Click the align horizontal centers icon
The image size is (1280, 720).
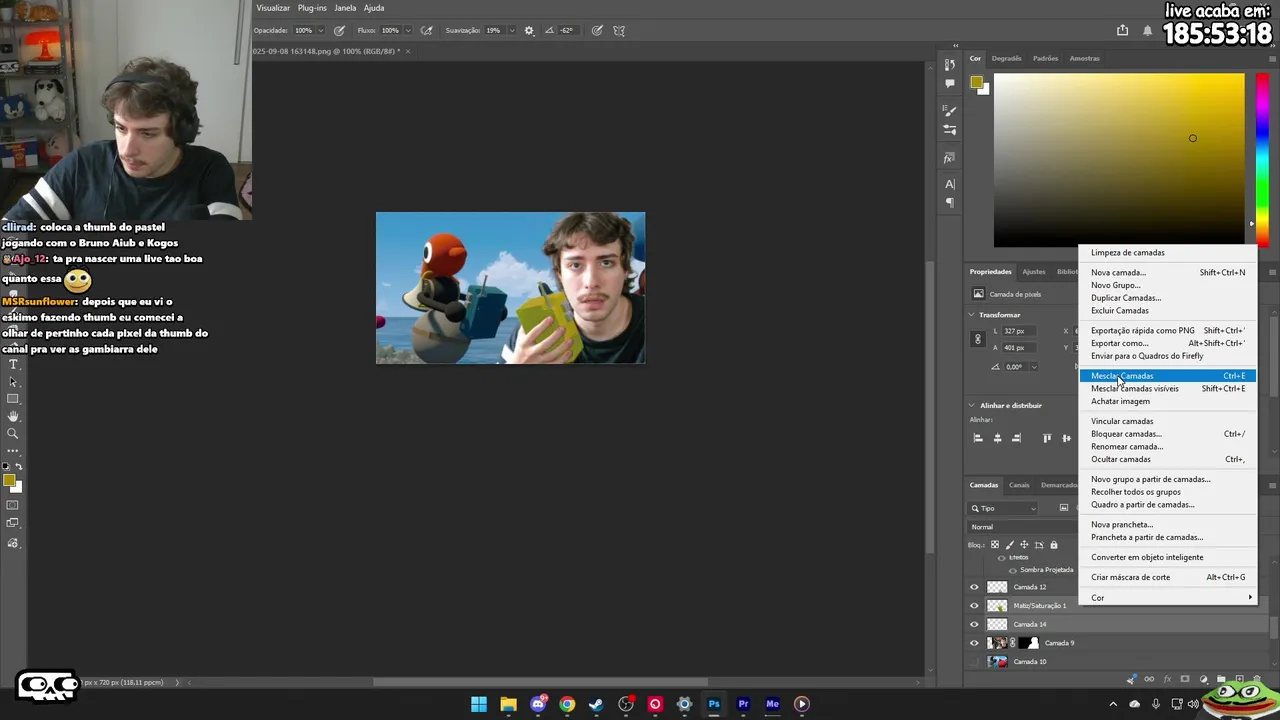tap(997, 438)
